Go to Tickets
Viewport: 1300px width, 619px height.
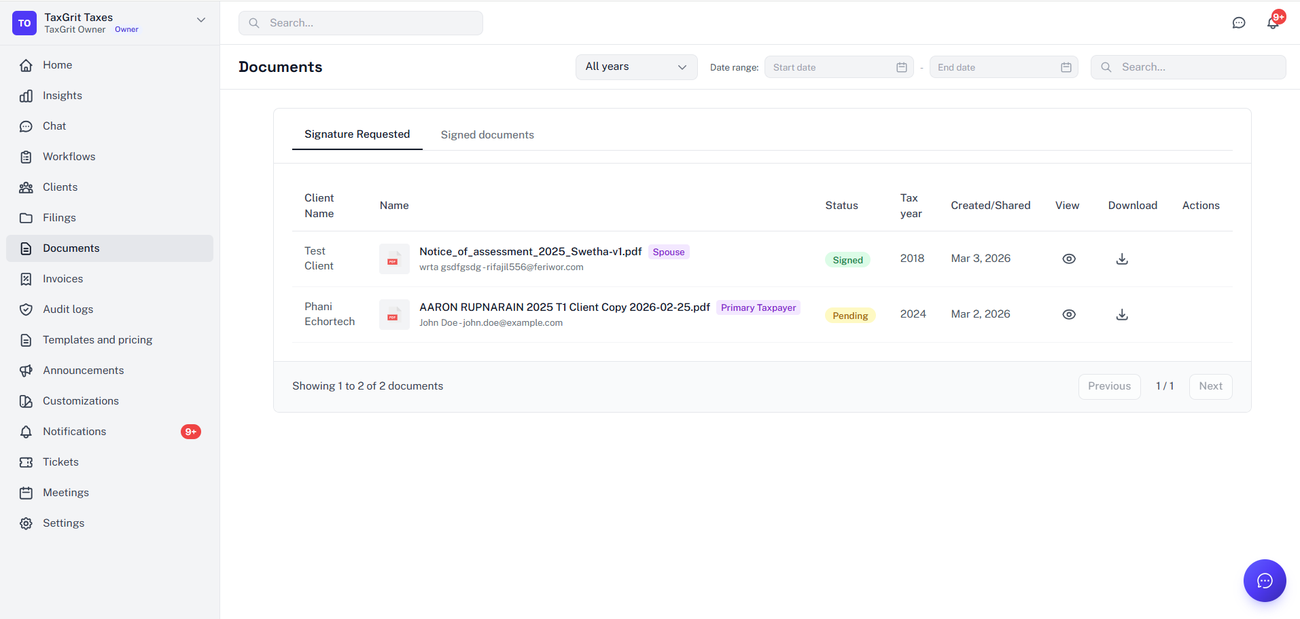click(109, 462)
